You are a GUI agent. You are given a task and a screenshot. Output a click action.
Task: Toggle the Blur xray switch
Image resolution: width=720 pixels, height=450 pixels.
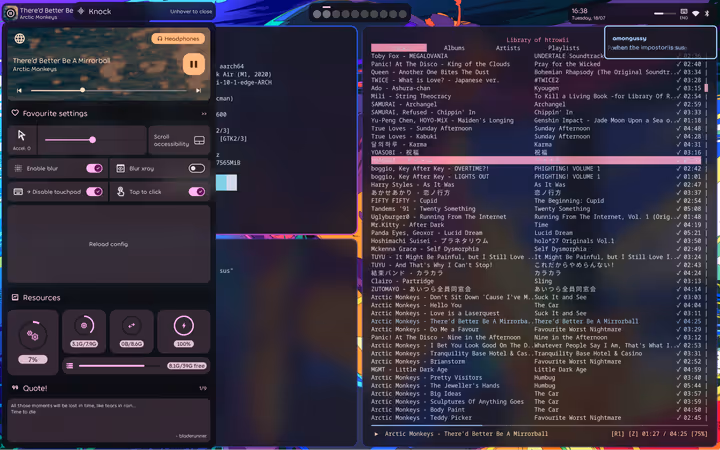pos(197,169)
